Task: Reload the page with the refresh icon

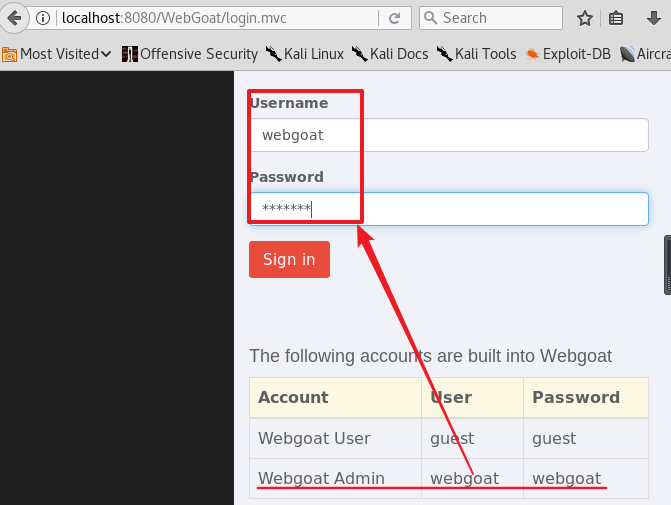Action: click(x=394, y=18)
